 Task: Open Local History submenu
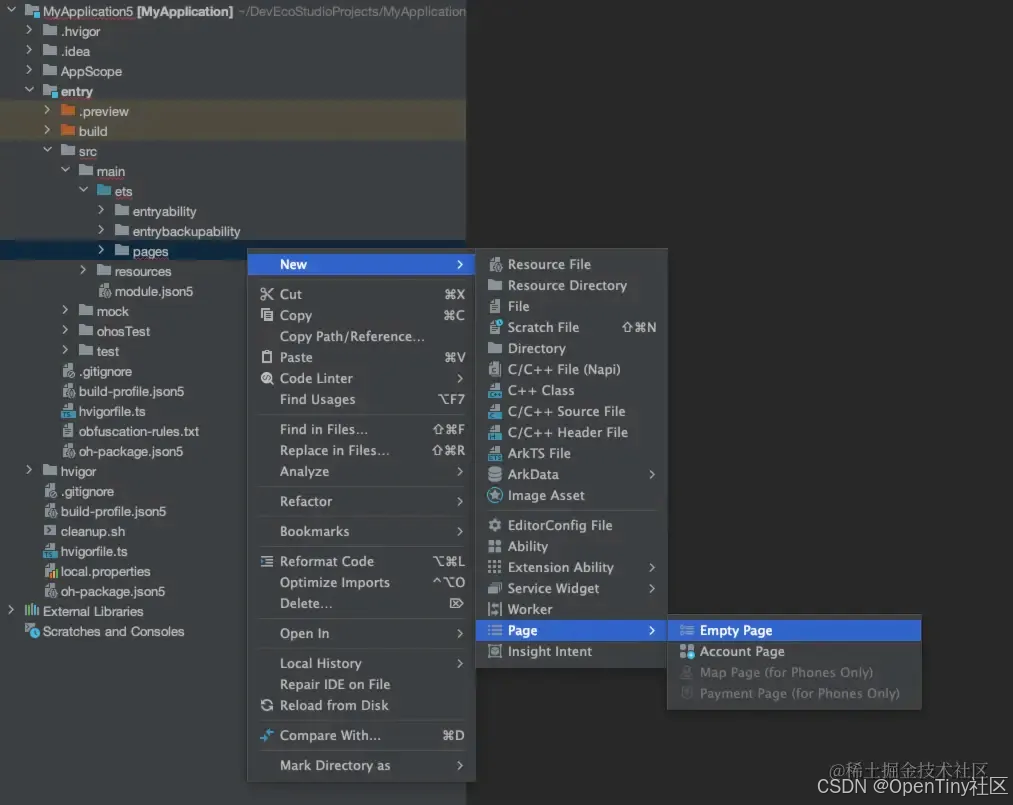tap(361, 663)
